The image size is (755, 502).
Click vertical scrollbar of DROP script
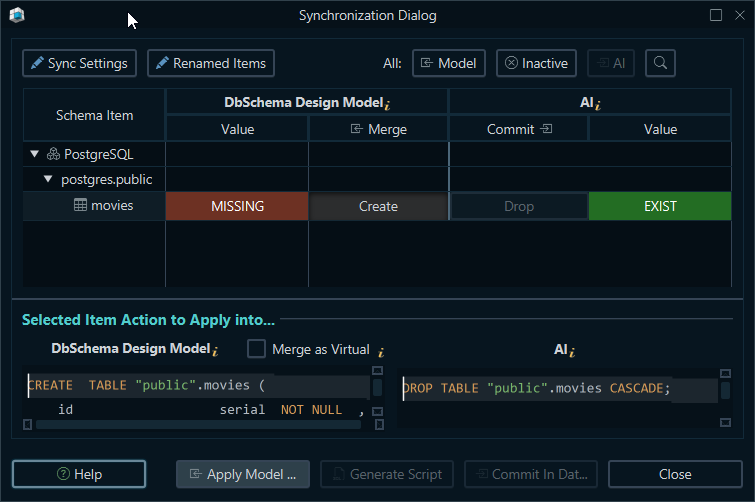pos(725,390)
